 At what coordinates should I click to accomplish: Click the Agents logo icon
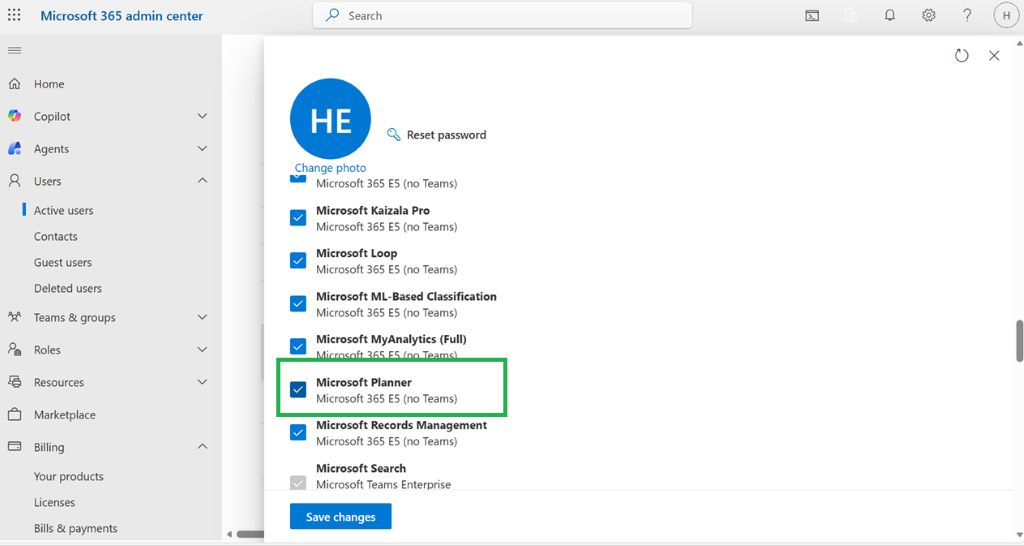point(14,148)
